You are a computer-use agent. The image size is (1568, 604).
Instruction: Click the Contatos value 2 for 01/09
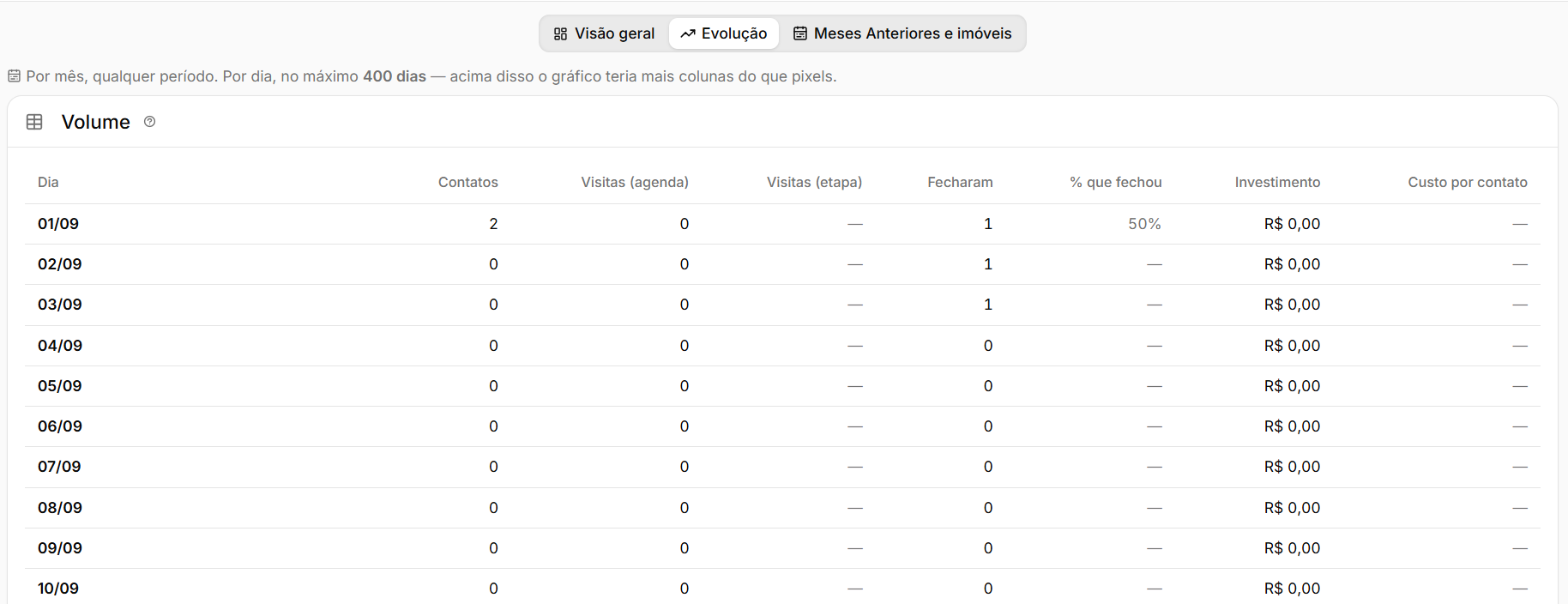[x=493, y=224]
